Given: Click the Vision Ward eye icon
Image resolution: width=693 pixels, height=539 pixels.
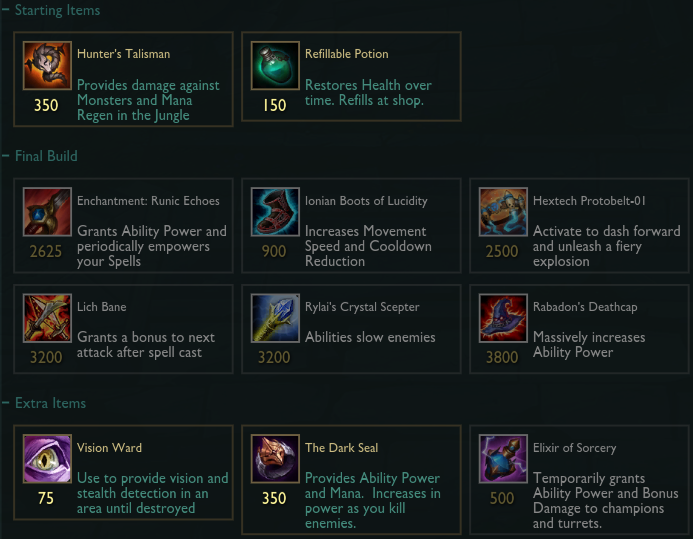Looking at the screenshot, I should pyautogui.click(x=47, y=459).
